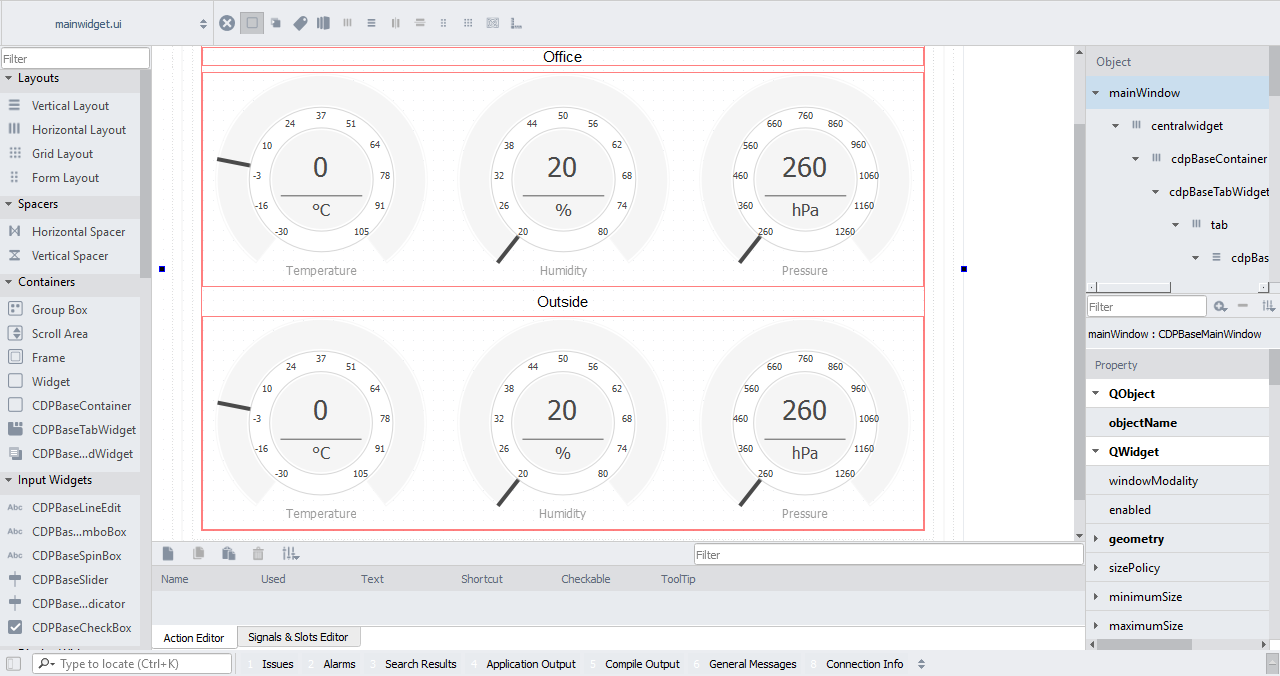Collapse mainWindow node in Object tree
The image size is (1280, 676).
pos(1096,93)
